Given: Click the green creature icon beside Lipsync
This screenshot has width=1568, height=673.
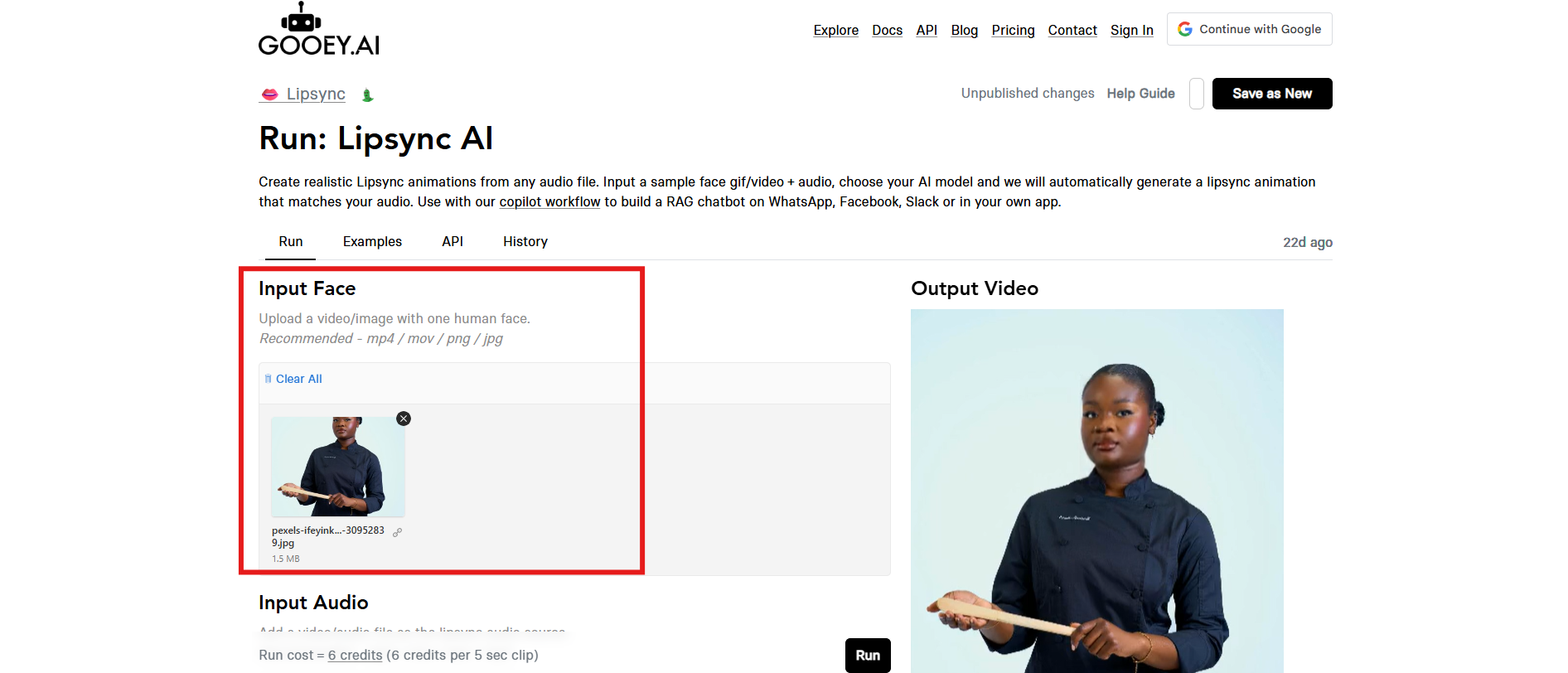Looking at the screenshot, I should tap(368, 95).
